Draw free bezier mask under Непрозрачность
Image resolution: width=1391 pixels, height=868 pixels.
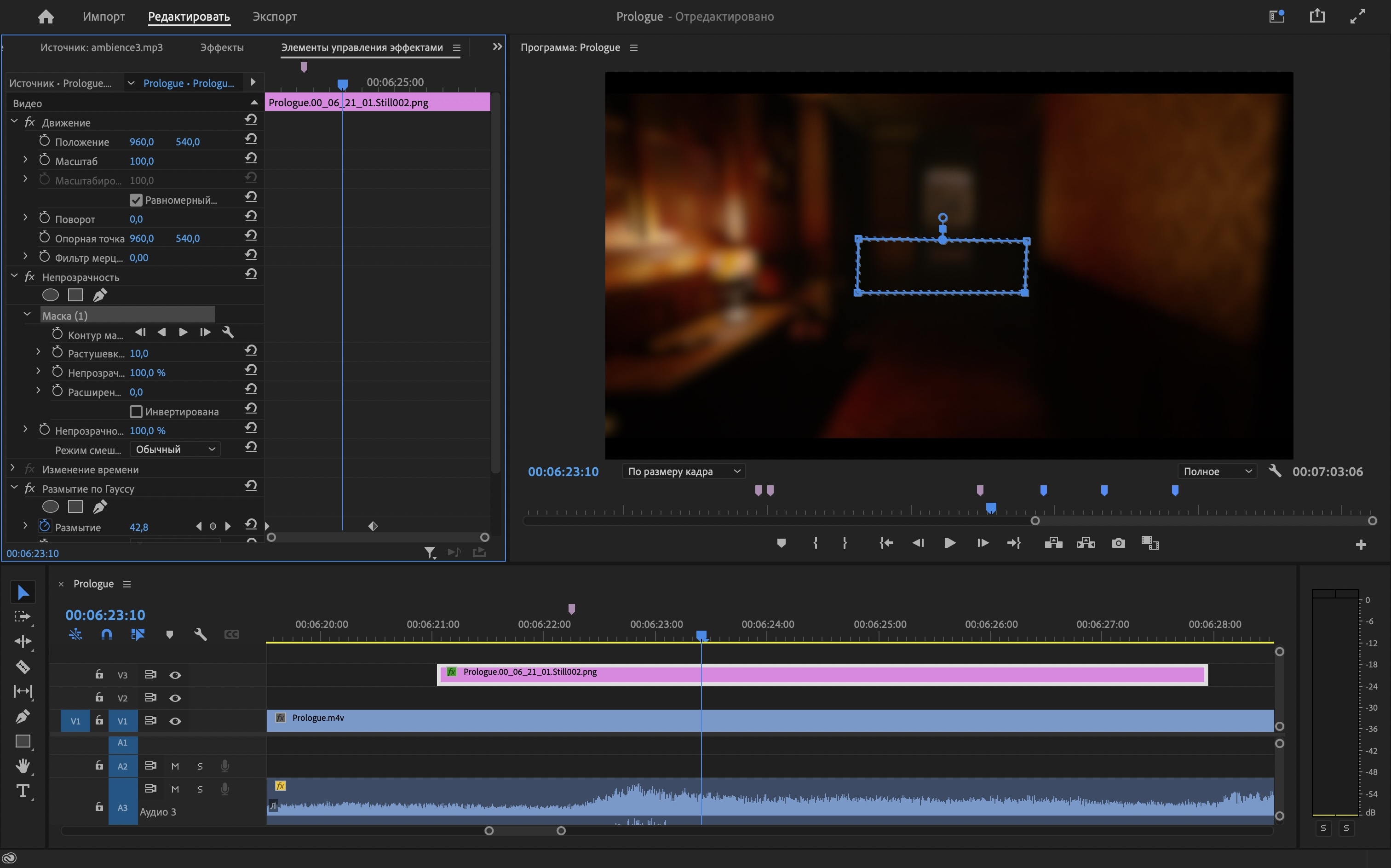(100, 295)
